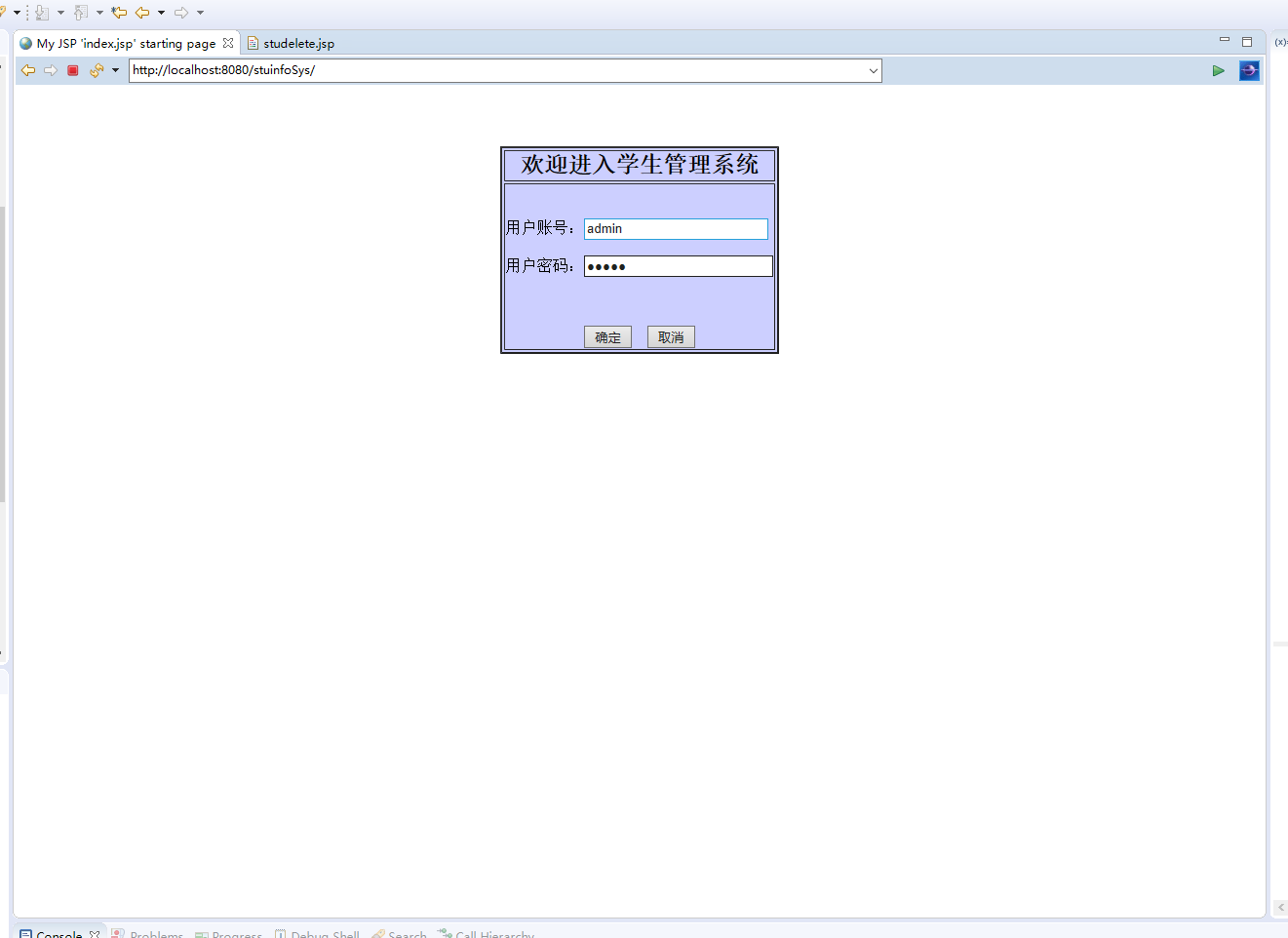Image resolution: width=1288 pixels, height=938 pixels.
Task: Click the main toolbar Forward navigation arrow
Action: coord(181,13)
